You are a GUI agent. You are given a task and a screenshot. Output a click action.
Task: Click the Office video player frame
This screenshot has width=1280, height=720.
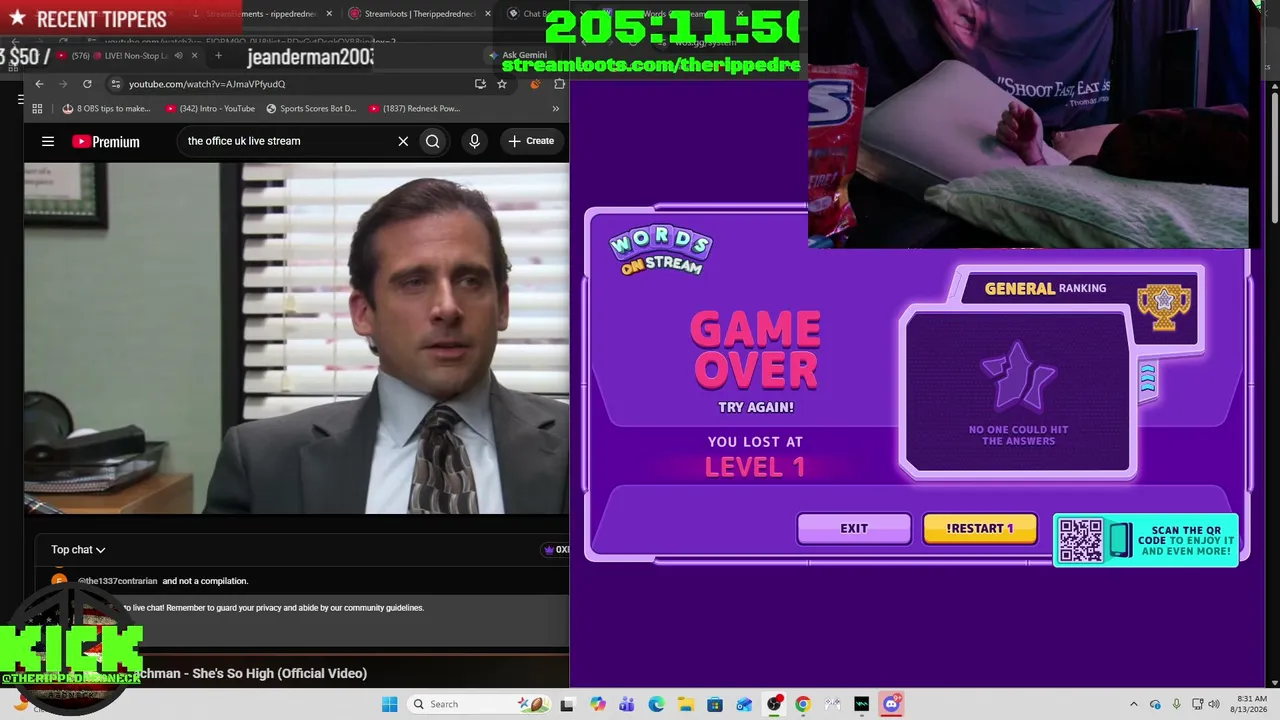pos(297,338)
